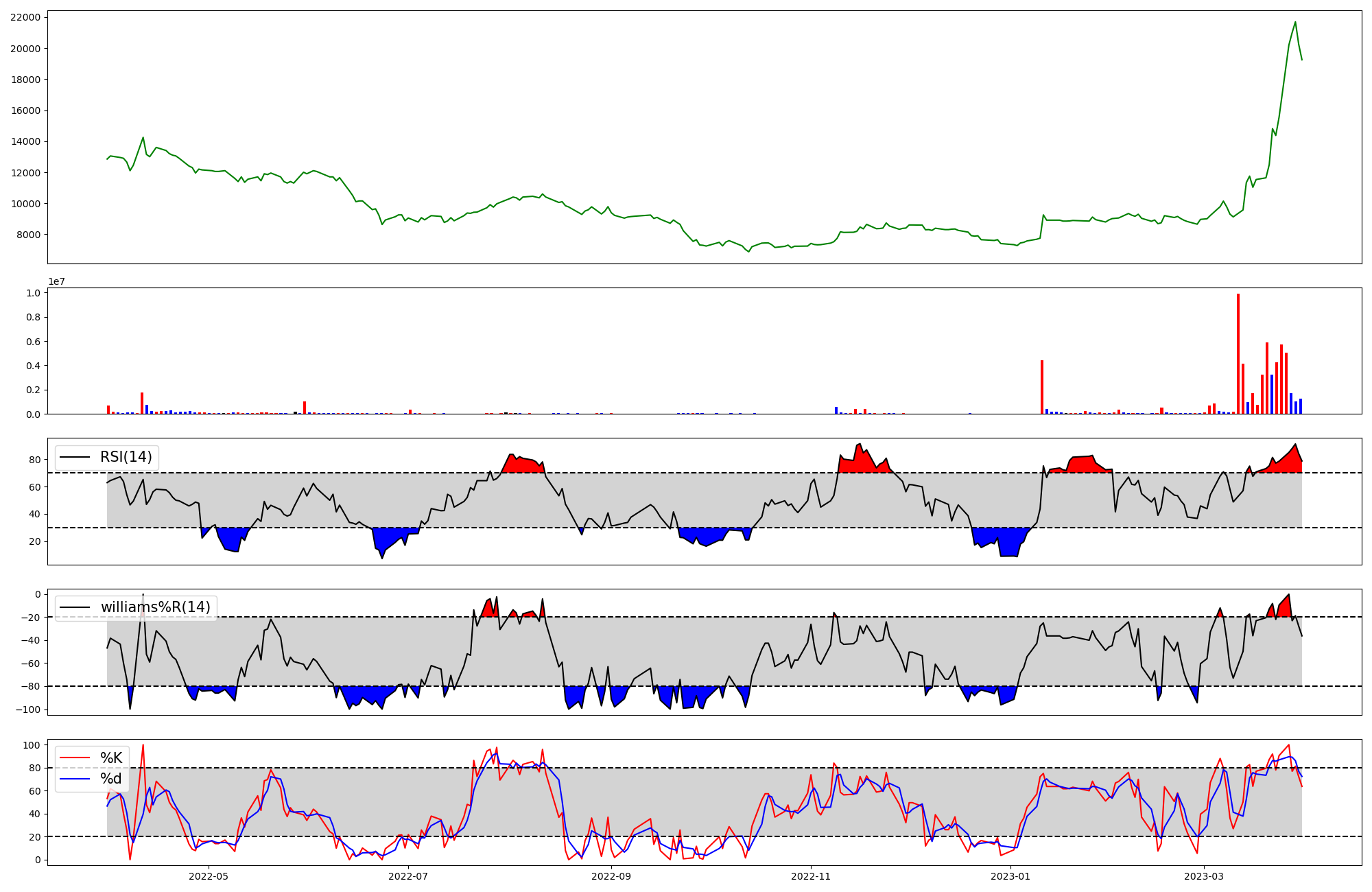This screenshot has width=1372, height=892.
Task: Click the 22000 tick on price axis
Action: coord(25,17)
